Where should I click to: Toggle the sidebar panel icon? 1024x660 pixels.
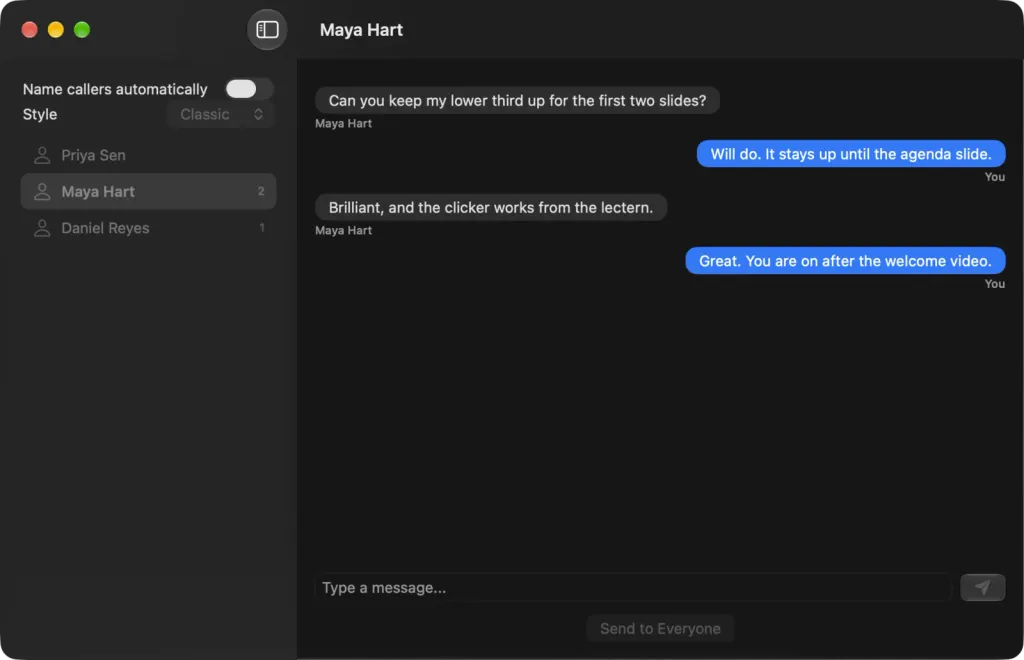[x=267, y=29]
